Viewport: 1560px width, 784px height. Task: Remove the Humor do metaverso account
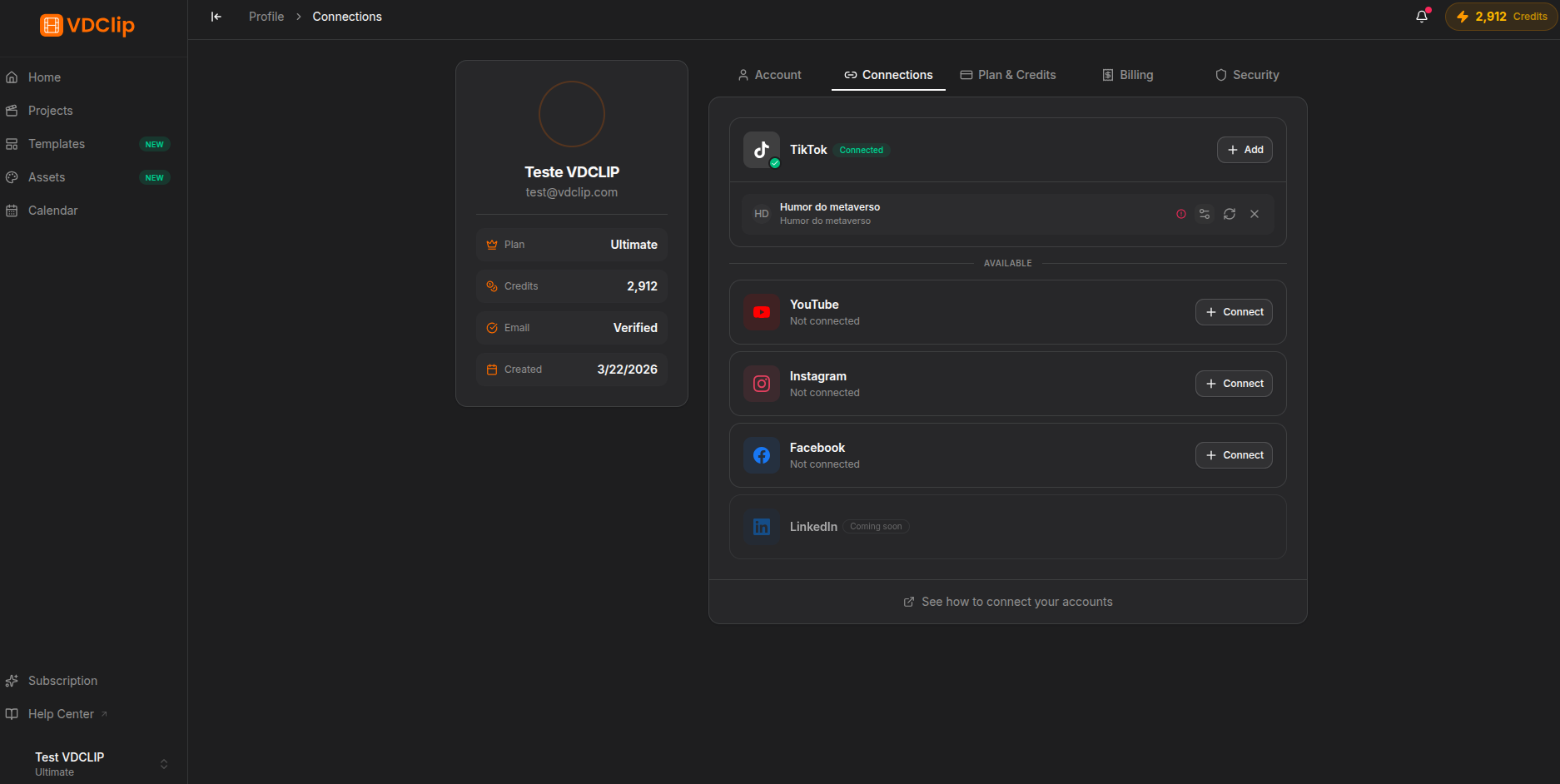point(1254,214)
